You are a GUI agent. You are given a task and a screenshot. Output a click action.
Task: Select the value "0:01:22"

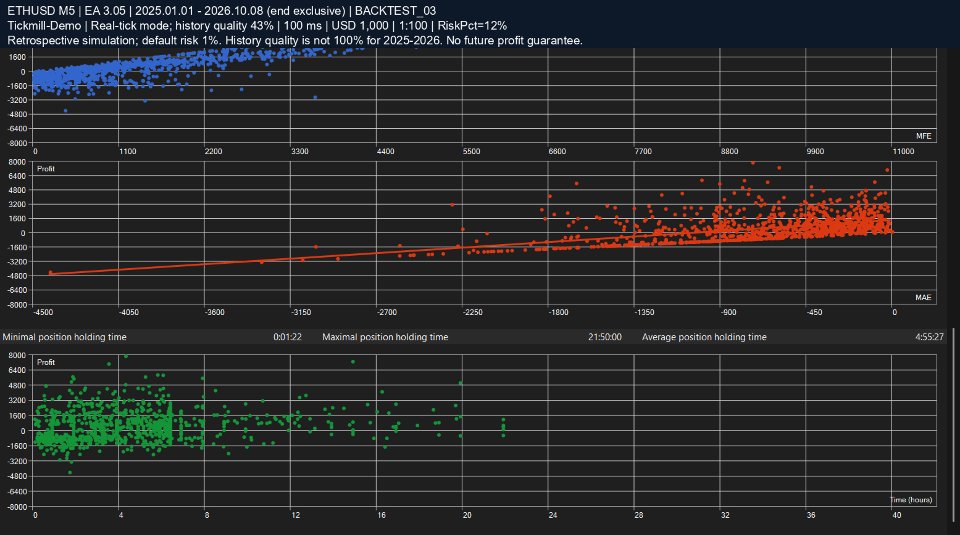click(x=287, y=337)
